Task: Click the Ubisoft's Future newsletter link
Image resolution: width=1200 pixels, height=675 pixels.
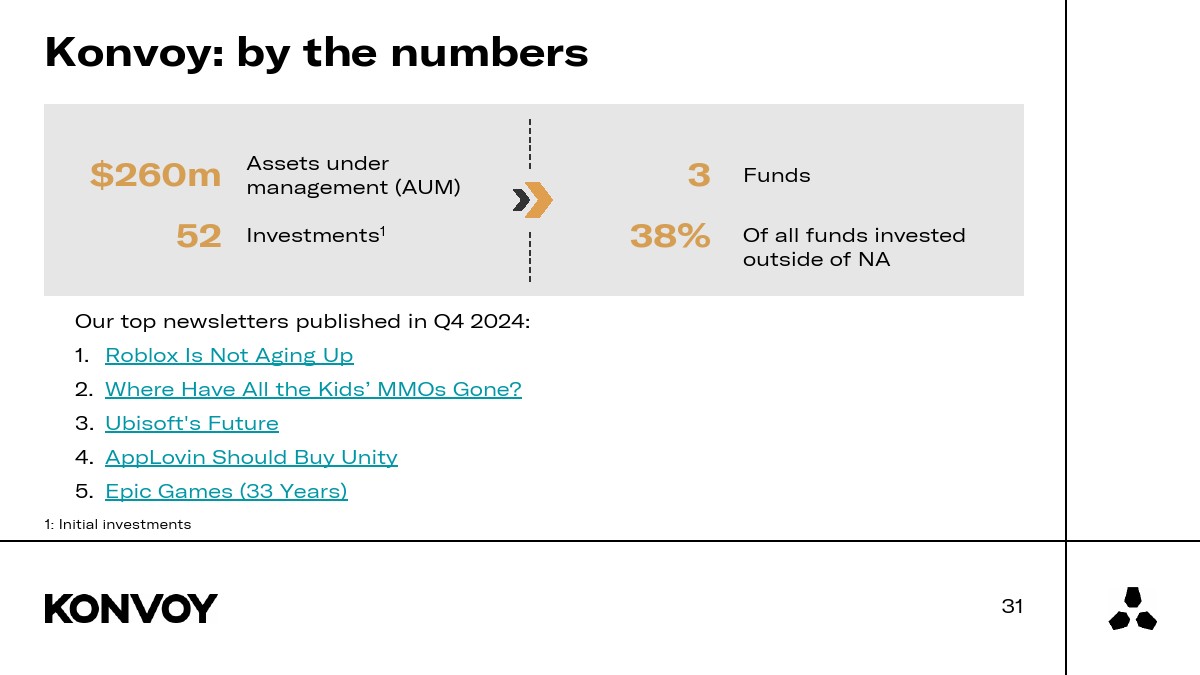Action: pos(192,423)
